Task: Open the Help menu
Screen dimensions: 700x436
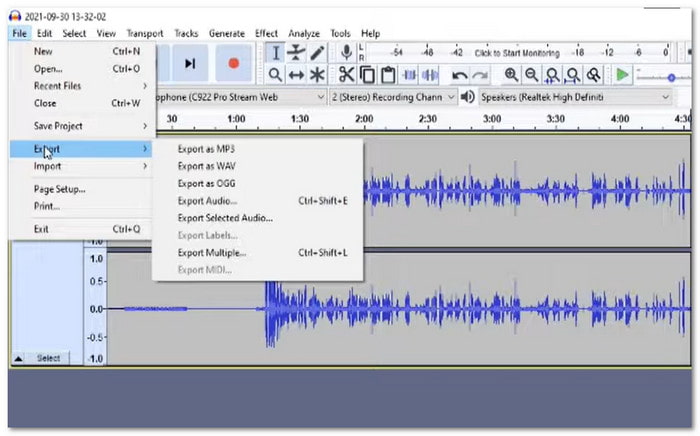Action: click(371, 33)
